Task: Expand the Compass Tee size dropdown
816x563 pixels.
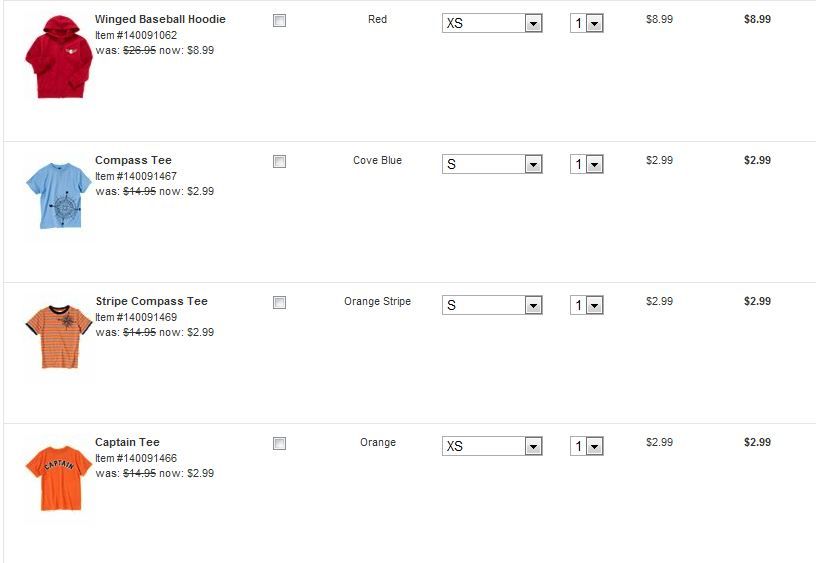Action: click(491, 164)
